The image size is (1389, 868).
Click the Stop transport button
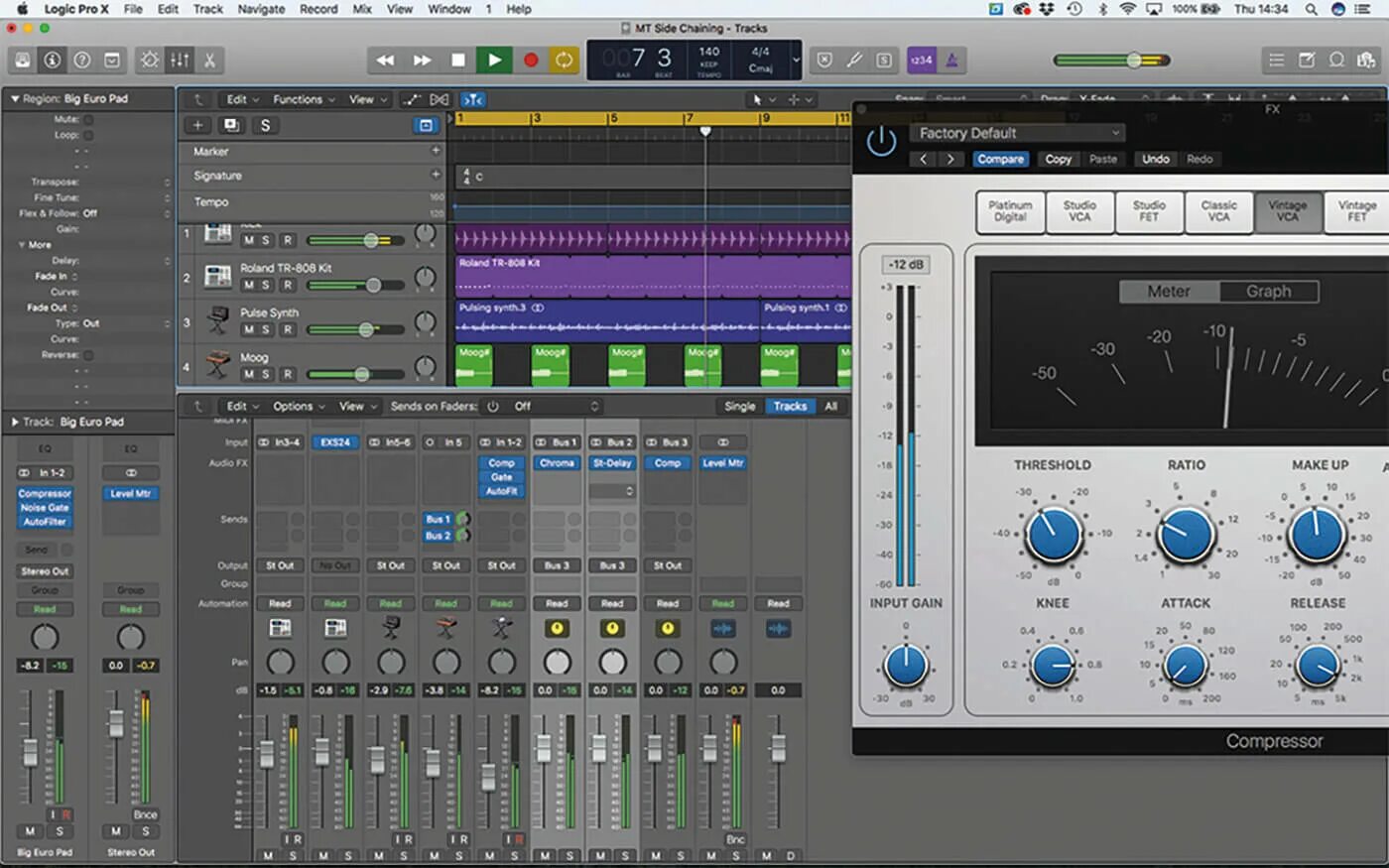[x=457, y=61]
